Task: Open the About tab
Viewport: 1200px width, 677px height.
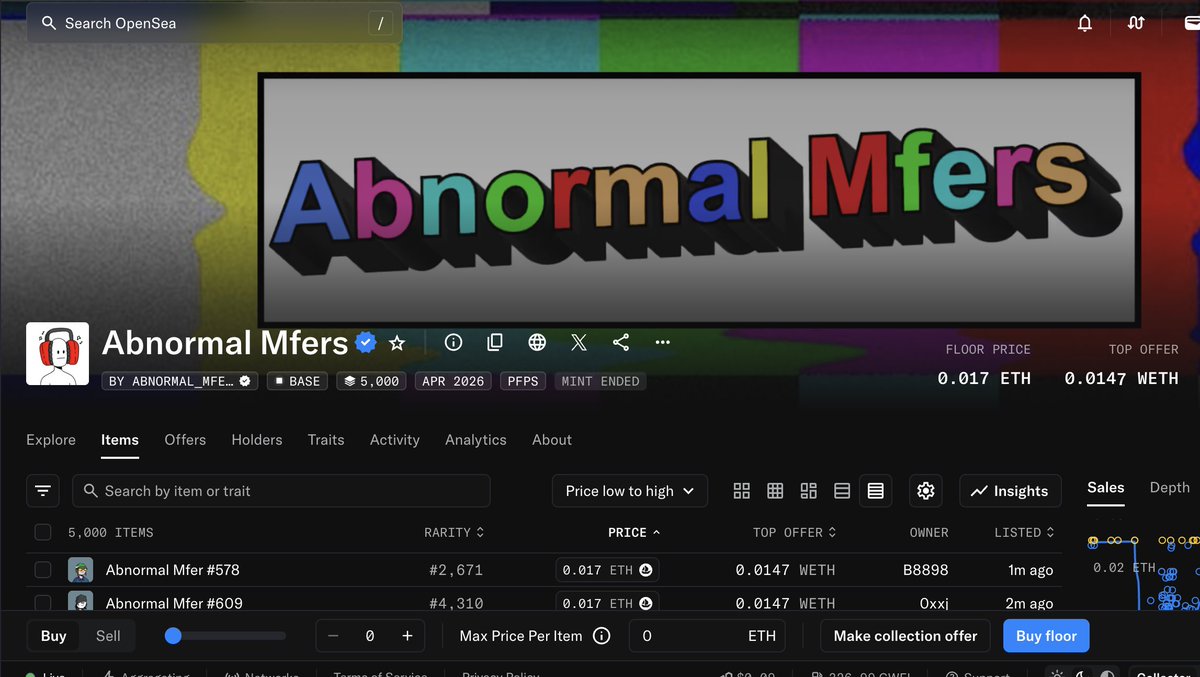Action: pos(552,440)
